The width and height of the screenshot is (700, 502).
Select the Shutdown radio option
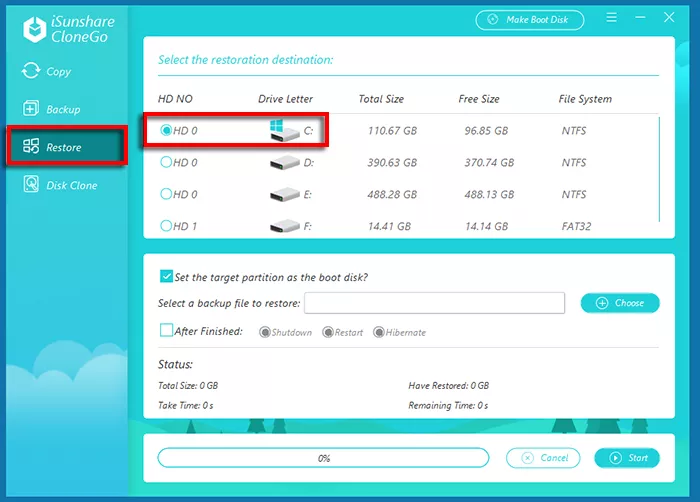(265, 332)
